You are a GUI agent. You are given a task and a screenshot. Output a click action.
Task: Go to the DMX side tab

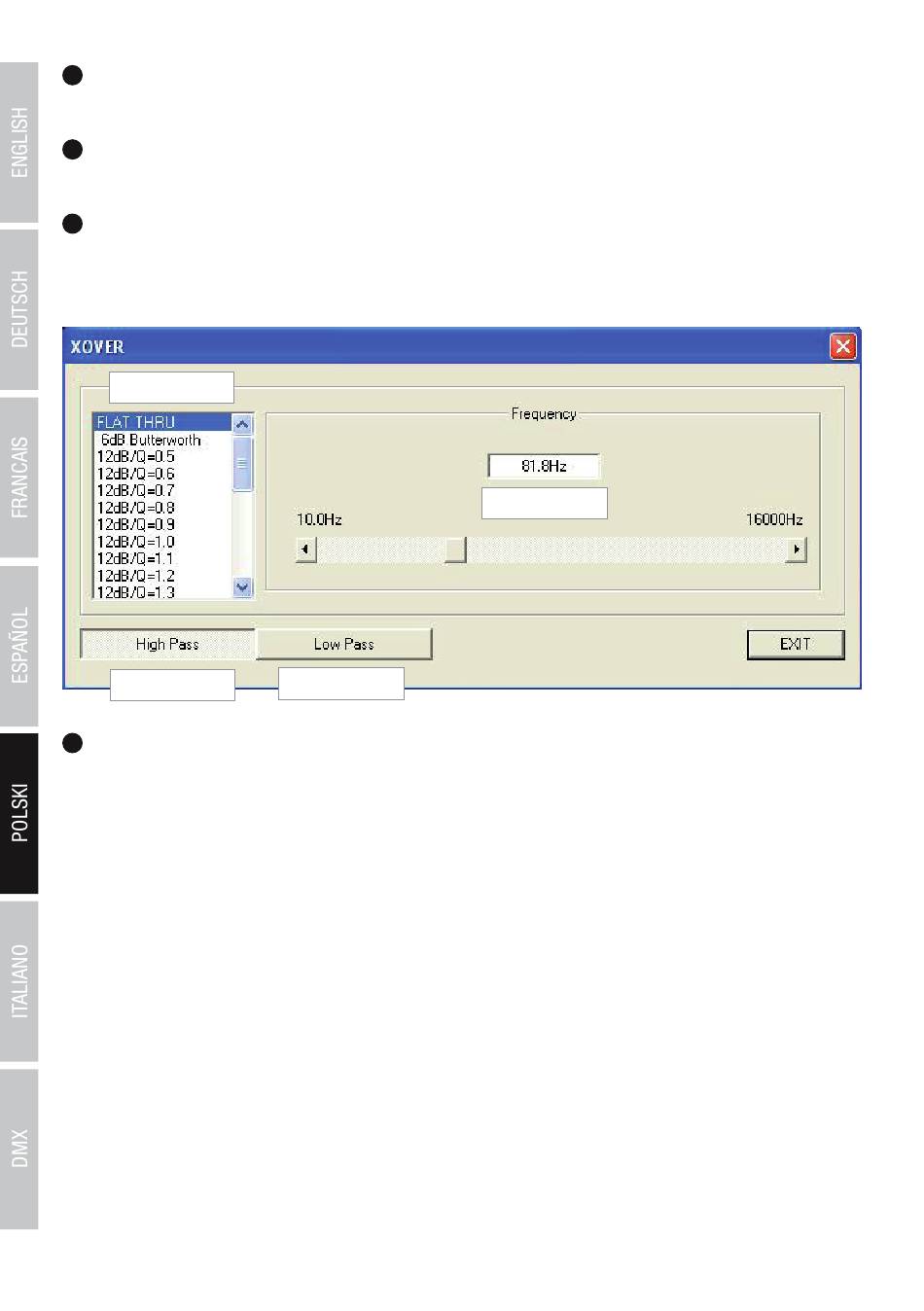pos(19,1149)
